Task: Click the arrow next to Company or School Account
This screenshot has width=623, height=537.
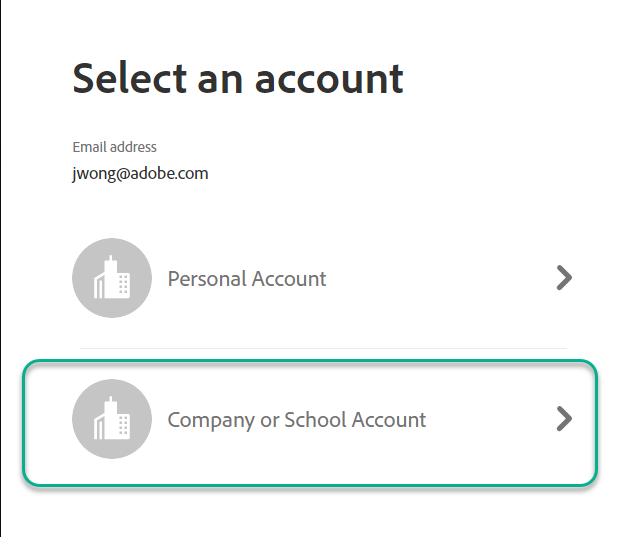Action: [564, 419]
